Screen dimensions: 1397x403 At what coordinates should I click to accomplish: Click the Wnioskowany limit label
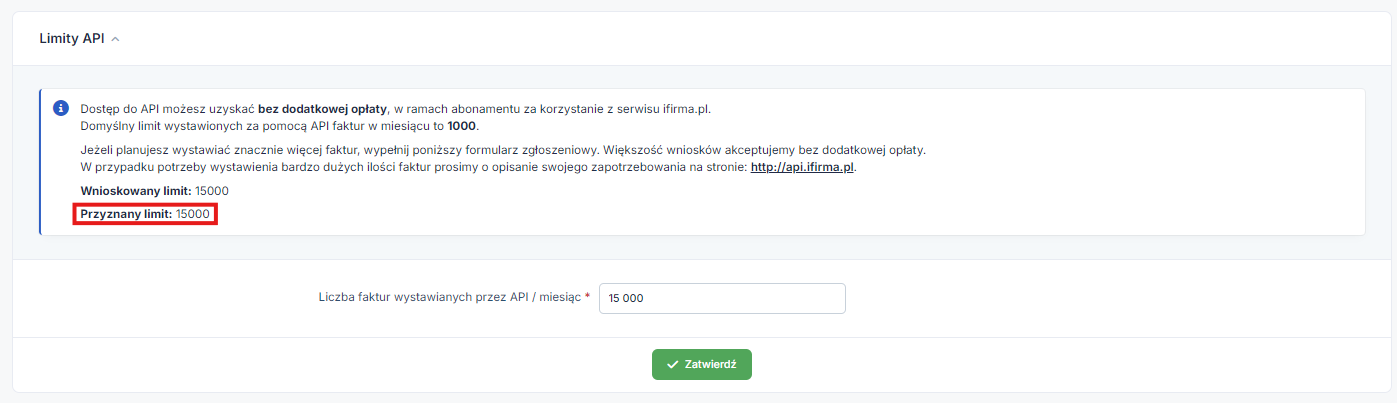[135, 190]
